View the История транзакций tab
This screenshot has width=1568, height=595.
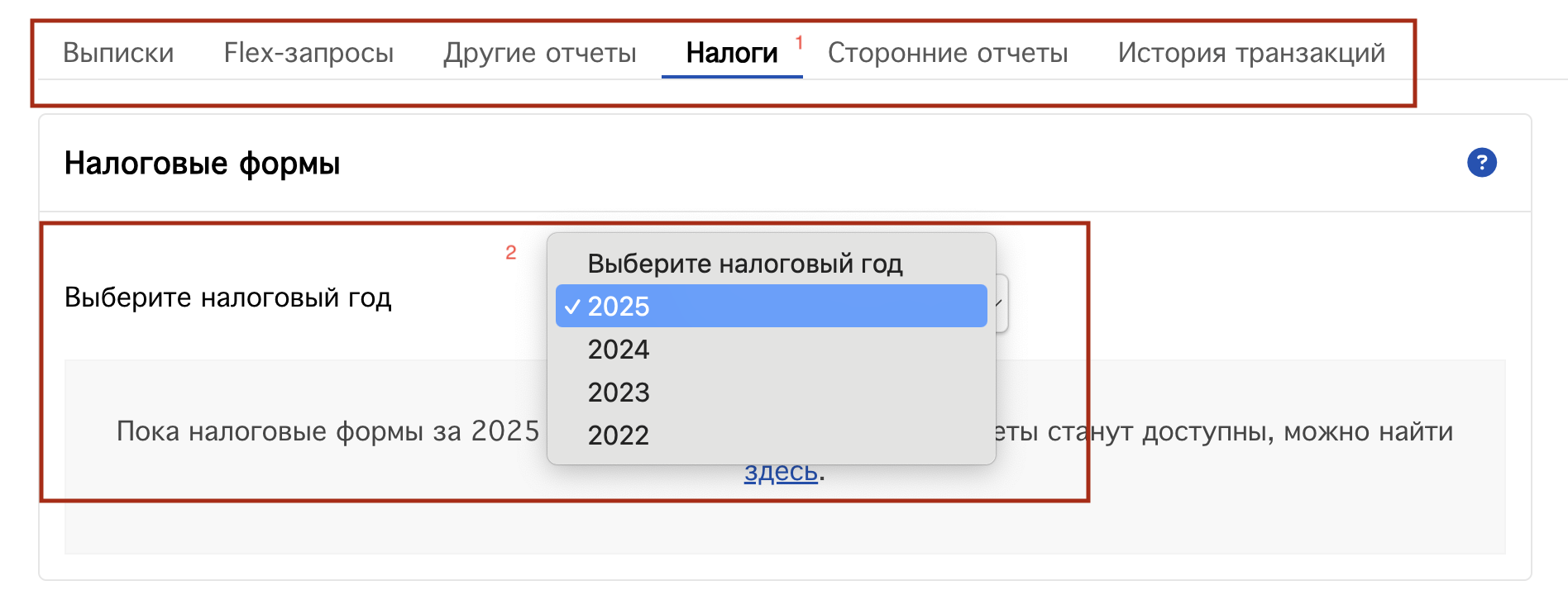click(1251, 53)
